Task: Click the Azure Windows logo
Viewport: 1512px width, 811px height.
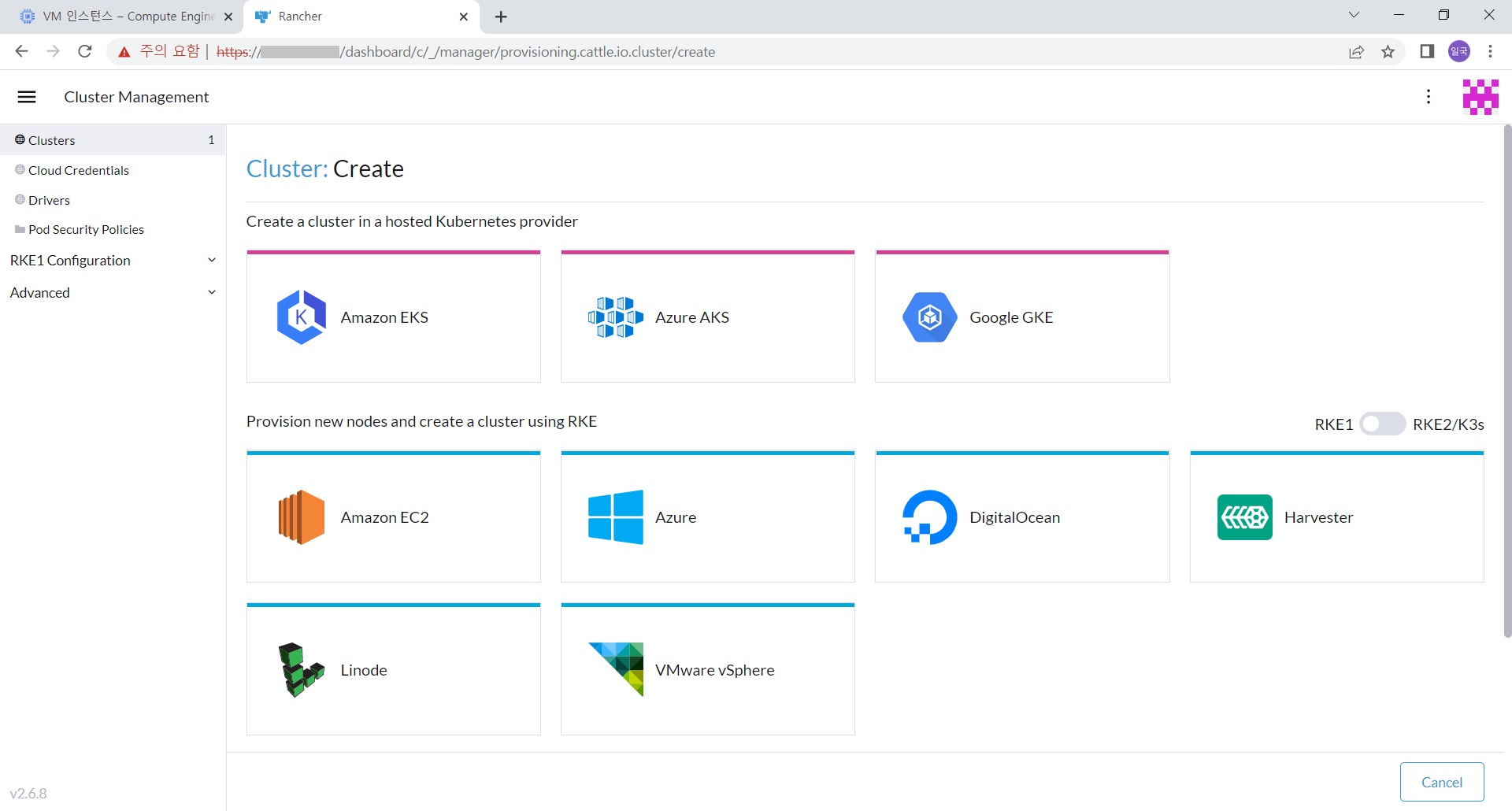Action: click(x=615, y=517)
